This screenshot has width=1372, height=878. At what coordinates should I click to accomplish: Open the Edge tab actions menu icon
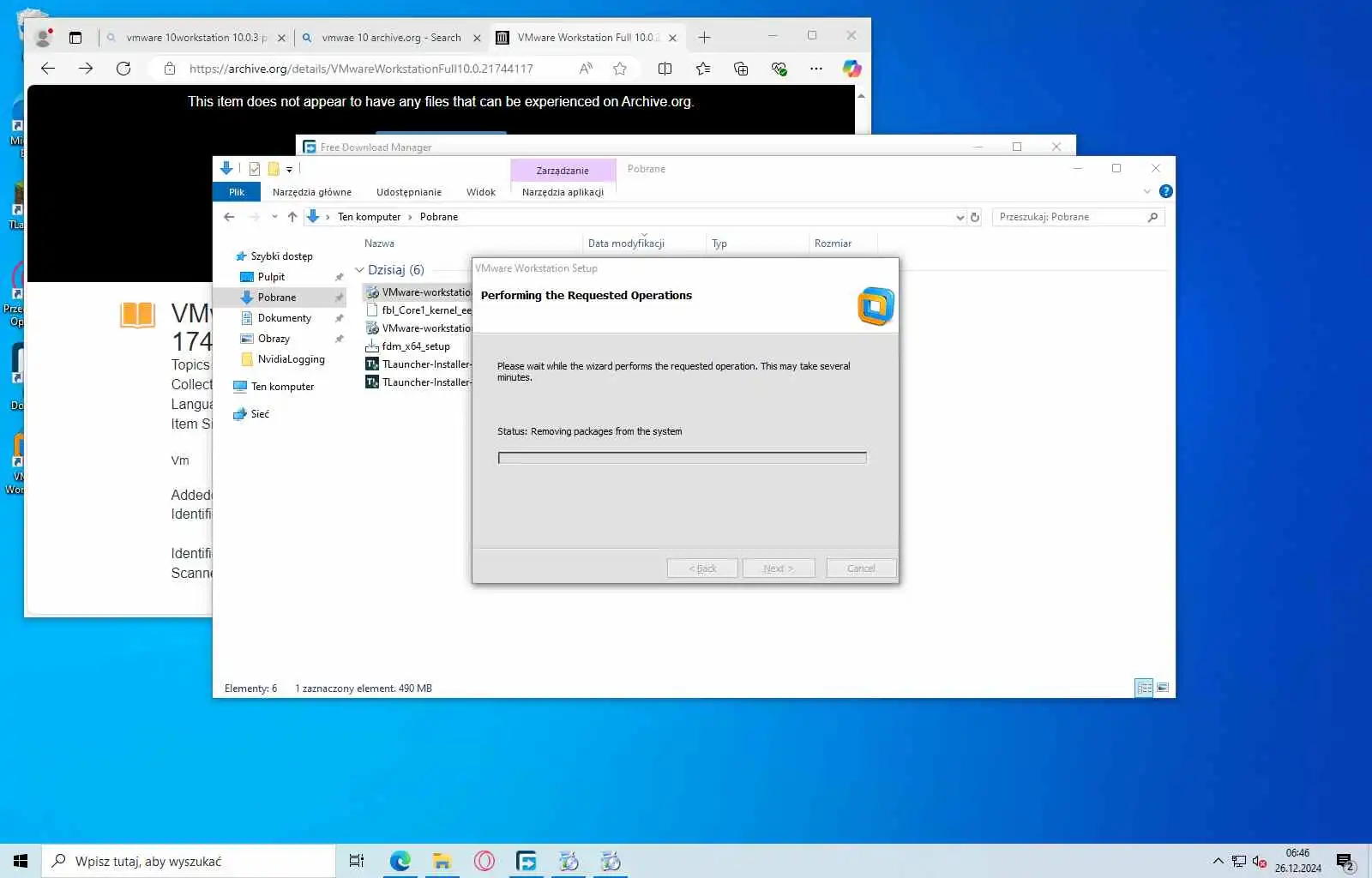point(75,38)
